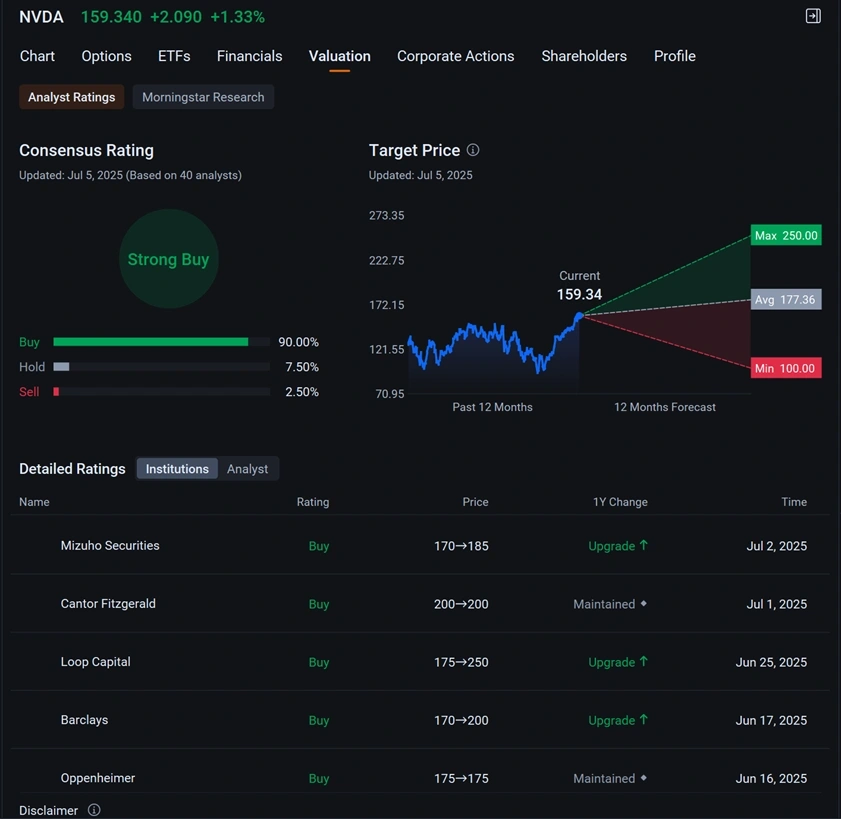Select the Barclays row name
The width and height of the screenshot is (841, 819).
click(84, 720)
